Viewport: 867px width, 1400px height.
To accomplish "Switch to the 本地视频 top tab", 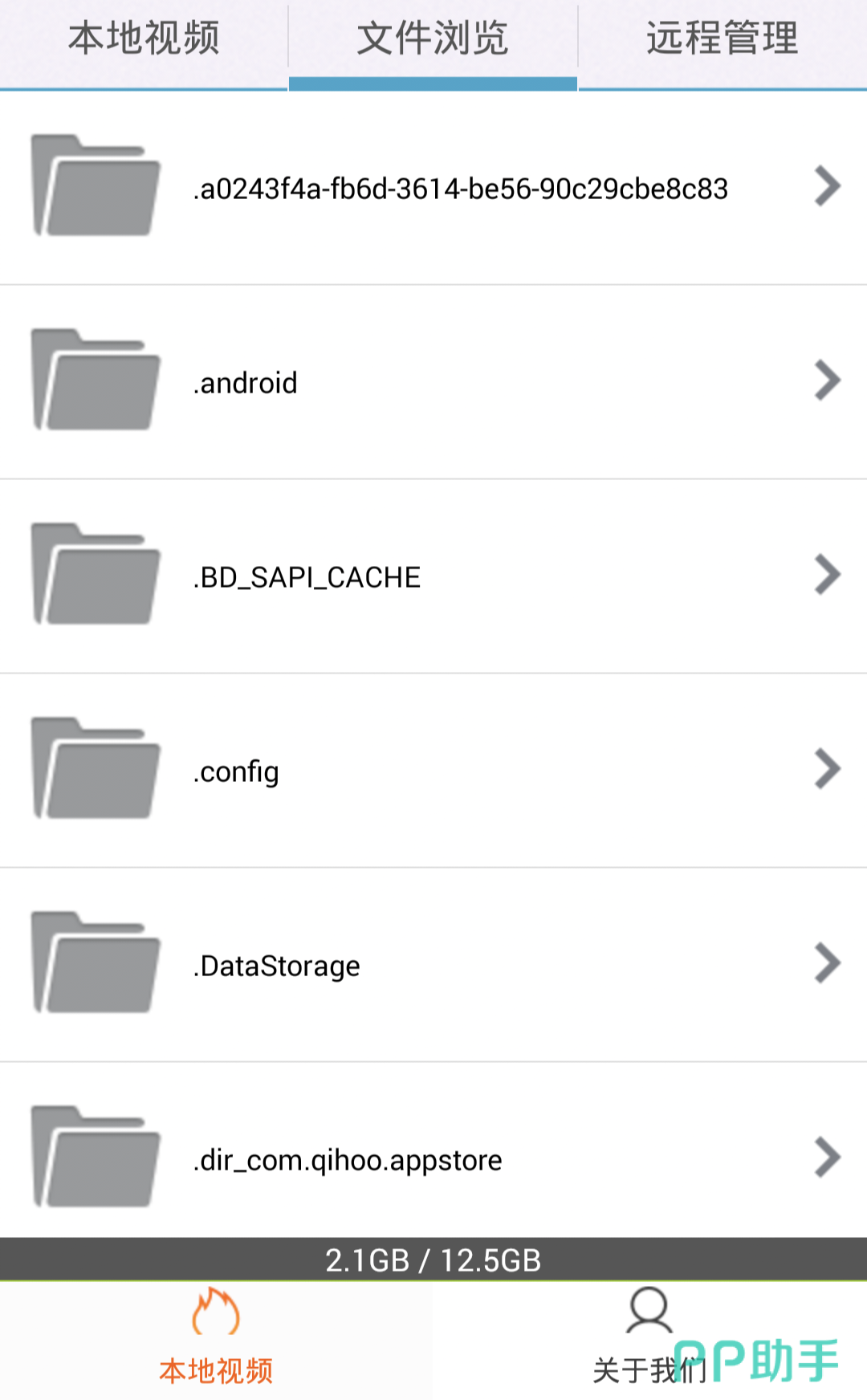I will click(x=144, y=39).
